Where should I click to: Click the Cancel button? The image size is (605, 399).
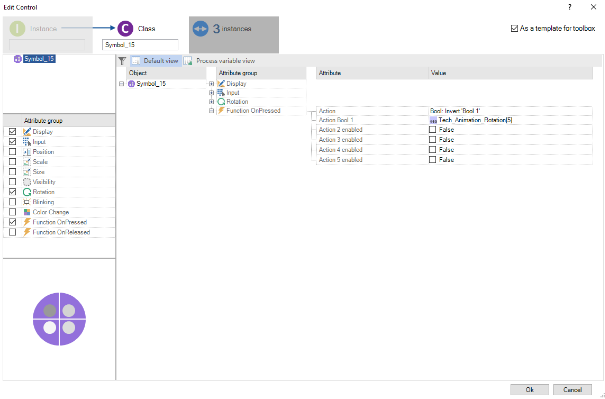point(572,390)
